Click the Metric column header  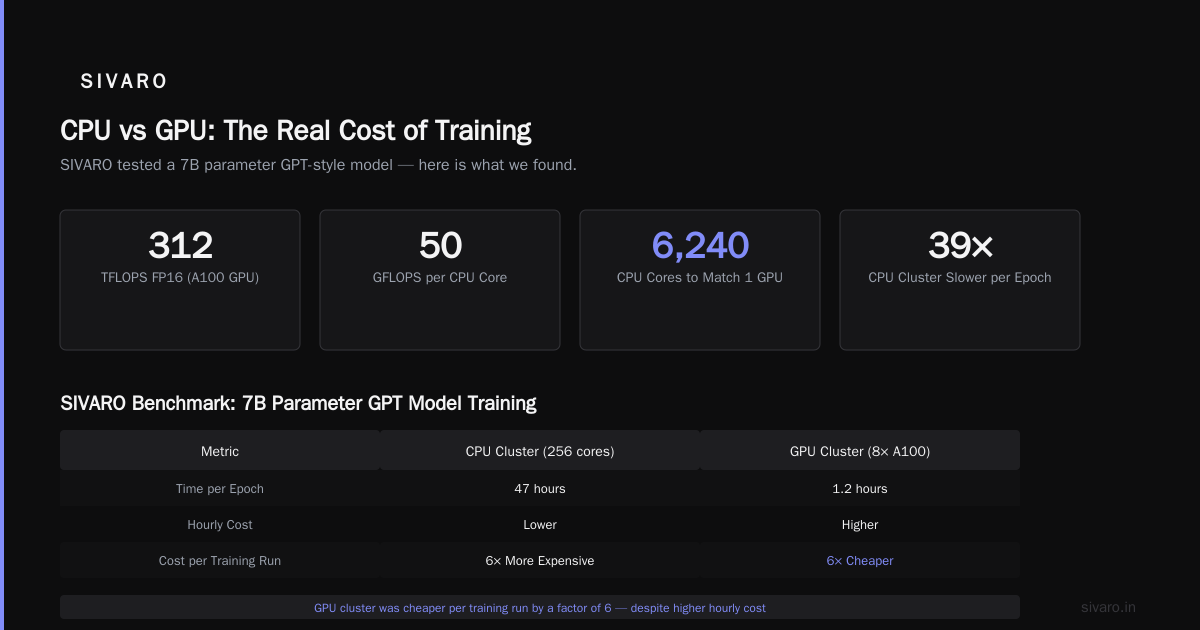point(220,451)
